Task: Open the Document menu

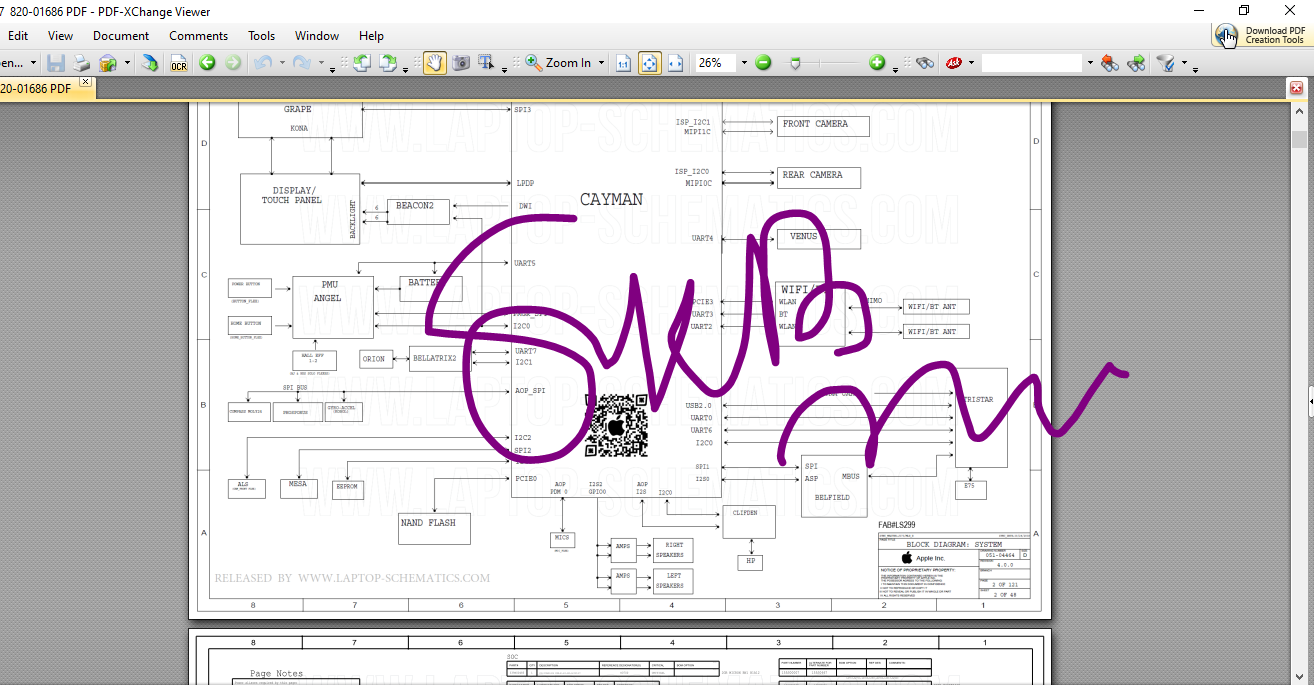Action: click(121, 35)
